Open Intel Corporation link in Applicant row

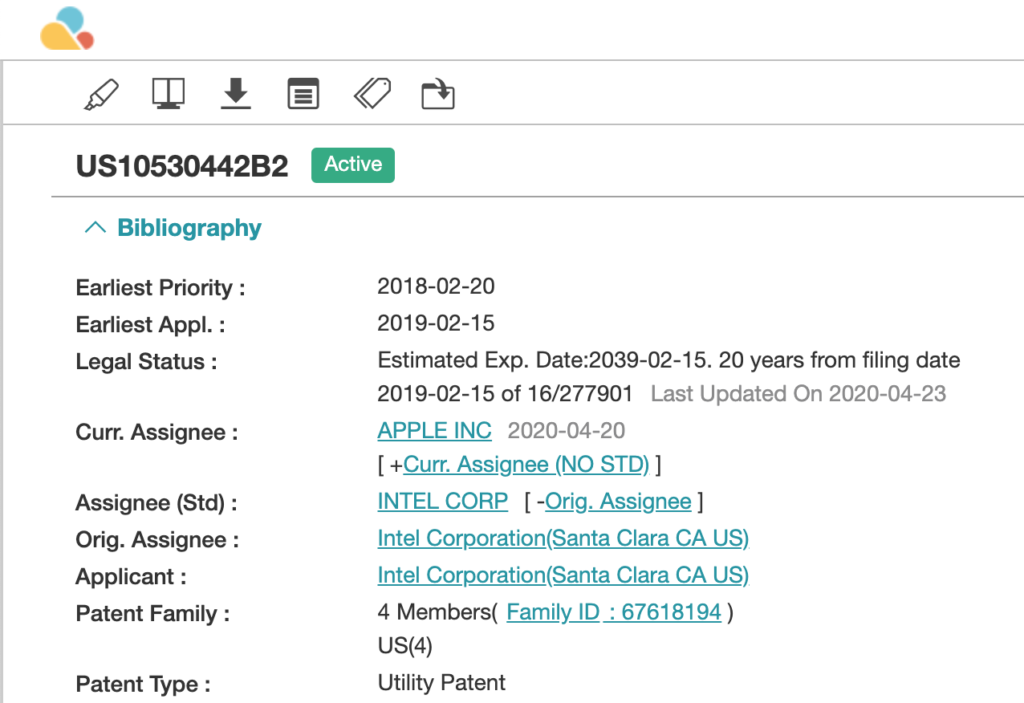[562, 575]
